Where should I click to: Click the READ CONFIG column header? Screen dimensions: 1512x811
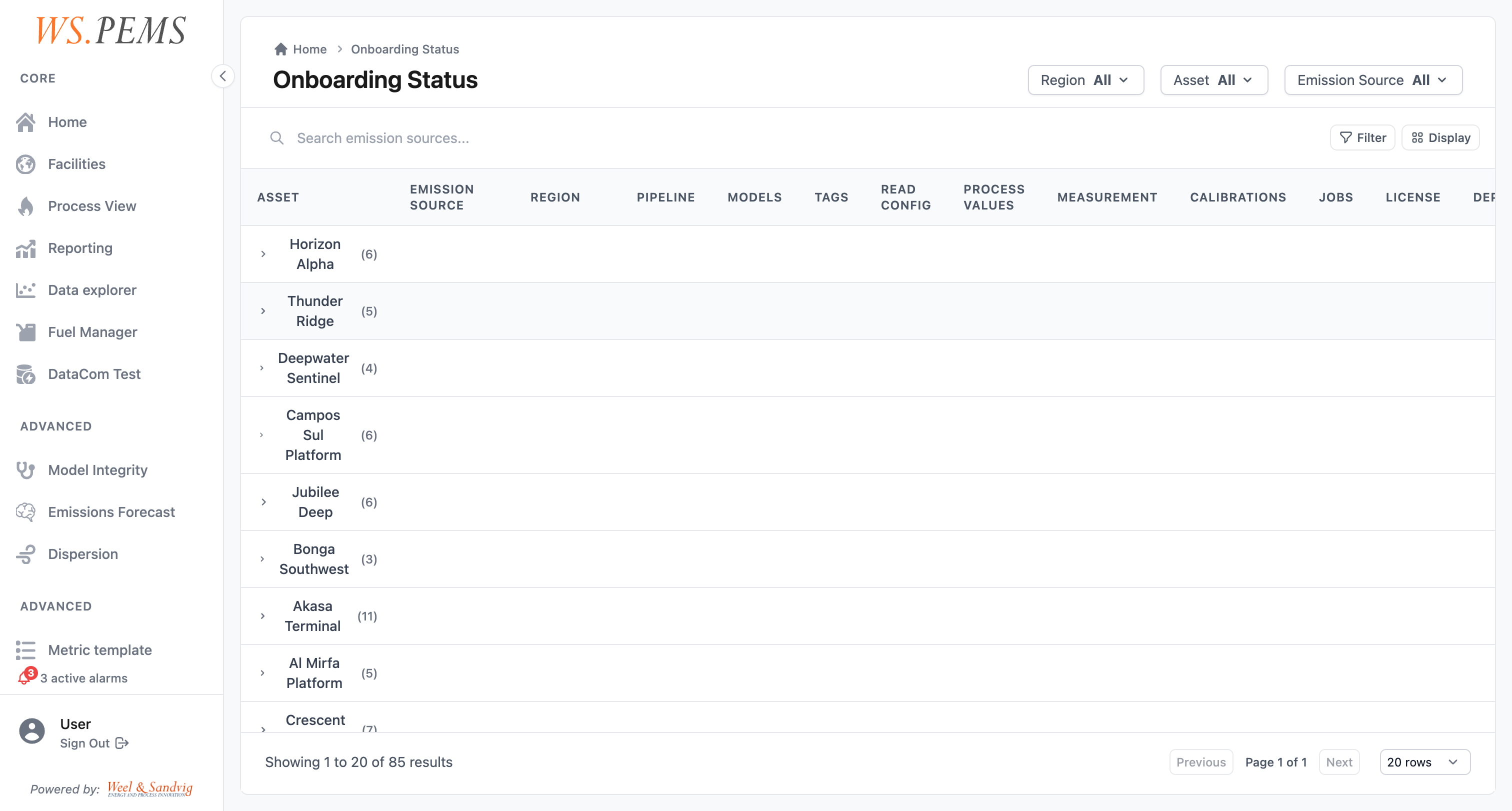(905, 197)
